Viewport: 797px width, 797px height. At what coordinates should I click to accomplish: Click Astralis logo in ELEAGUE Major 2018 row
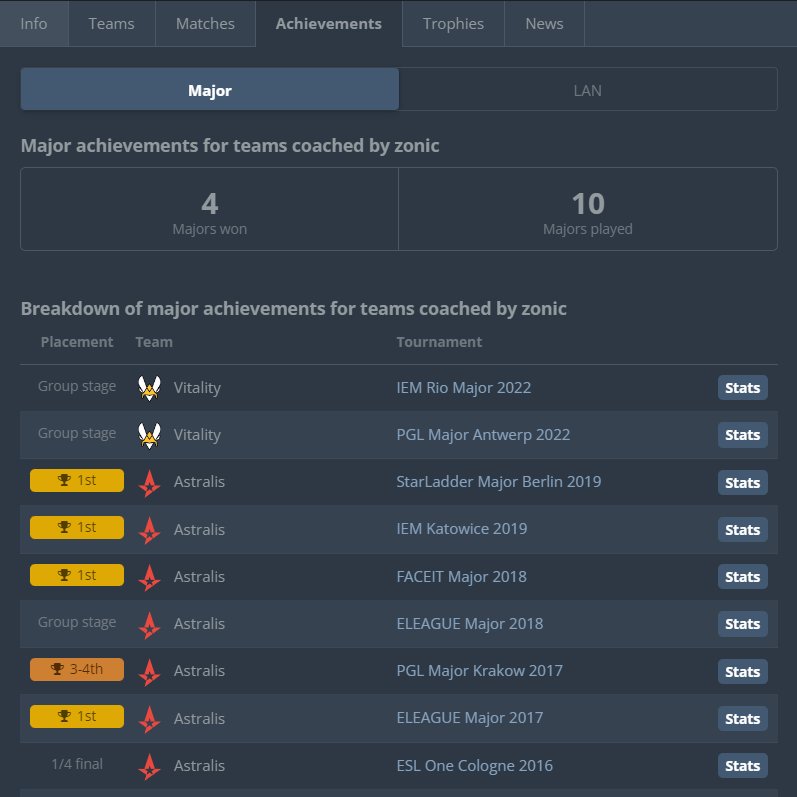pos(149,624)
